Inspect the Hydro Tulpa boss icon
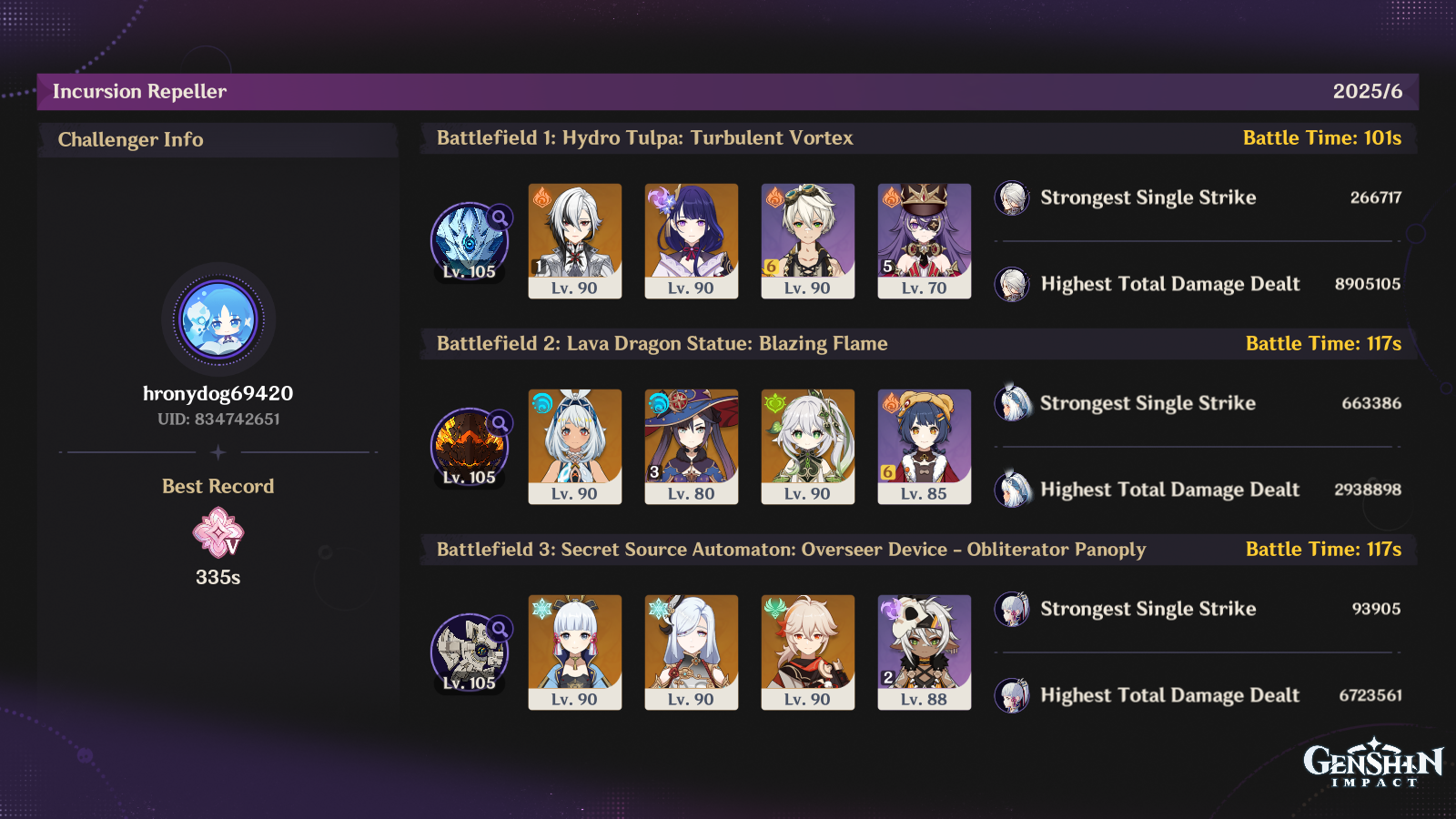The height and width of the screenshot is (819, 1456). point(470,241)
